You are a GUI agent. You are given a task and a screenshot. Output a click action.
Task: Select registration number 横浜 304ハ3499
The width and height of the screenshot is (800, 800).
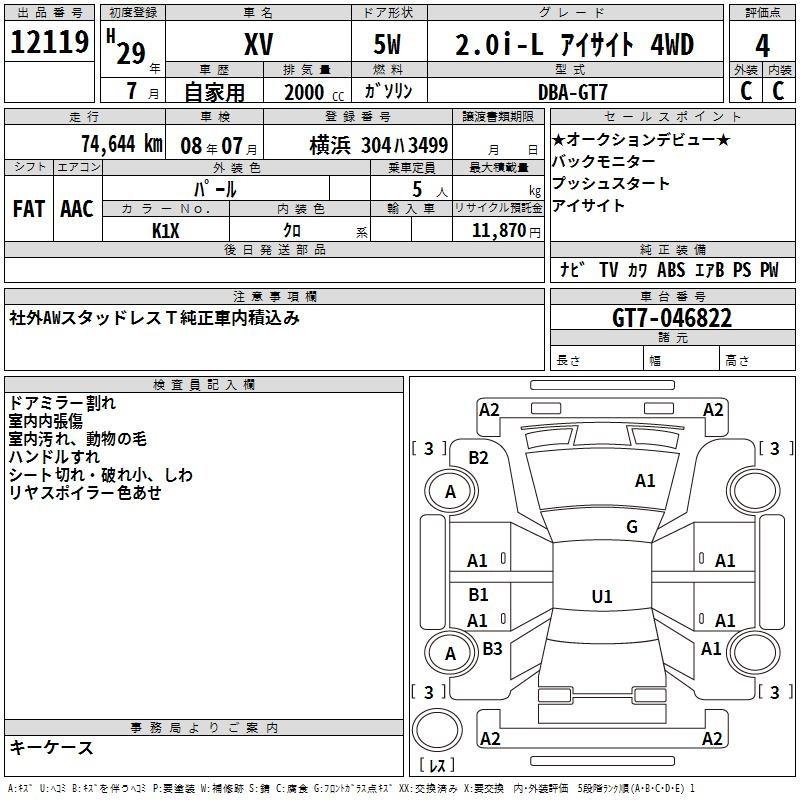pos(379,145)
